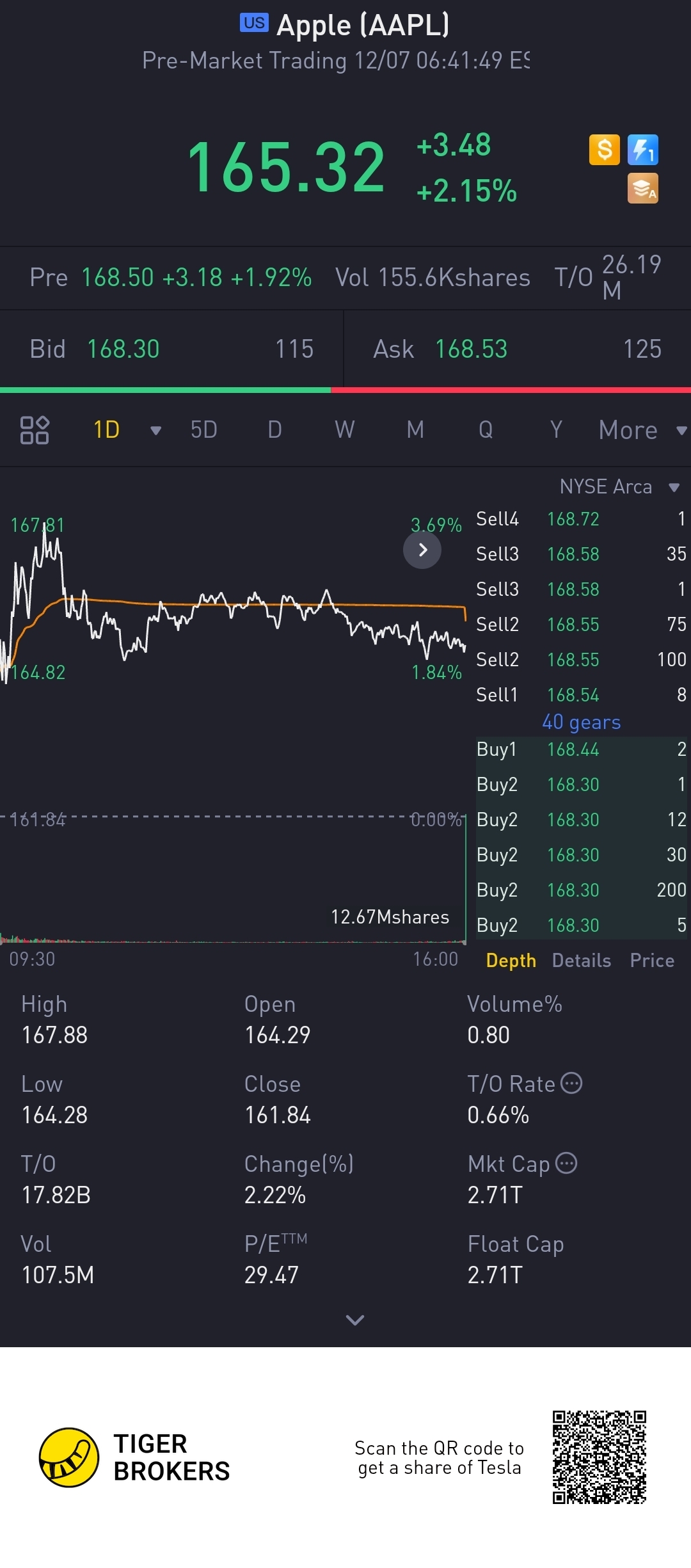
Task: Tap the 40 gears depth link
Action: (x=582, y=722)
